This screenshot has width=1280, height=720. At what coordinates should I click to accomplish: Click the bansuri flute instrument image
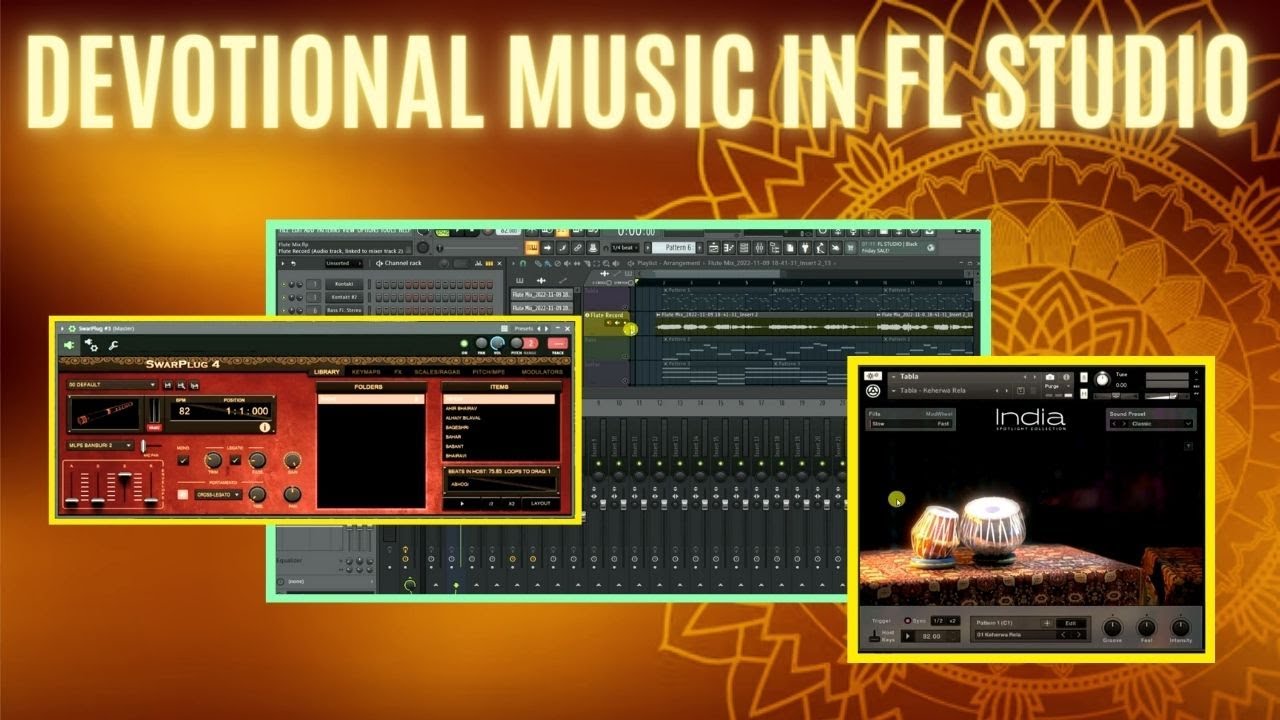tap(105, 411)
